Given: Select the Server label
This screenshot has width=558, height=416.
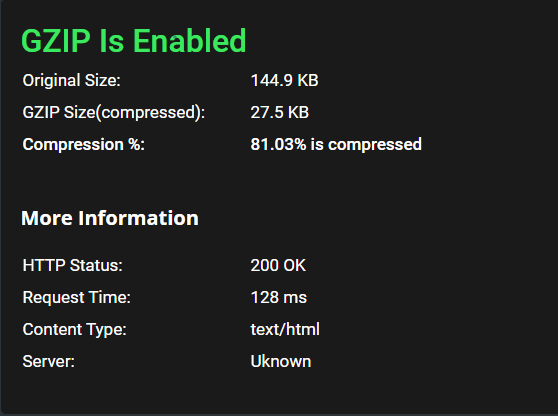Looking at the screenshot, I should [49, 362].
